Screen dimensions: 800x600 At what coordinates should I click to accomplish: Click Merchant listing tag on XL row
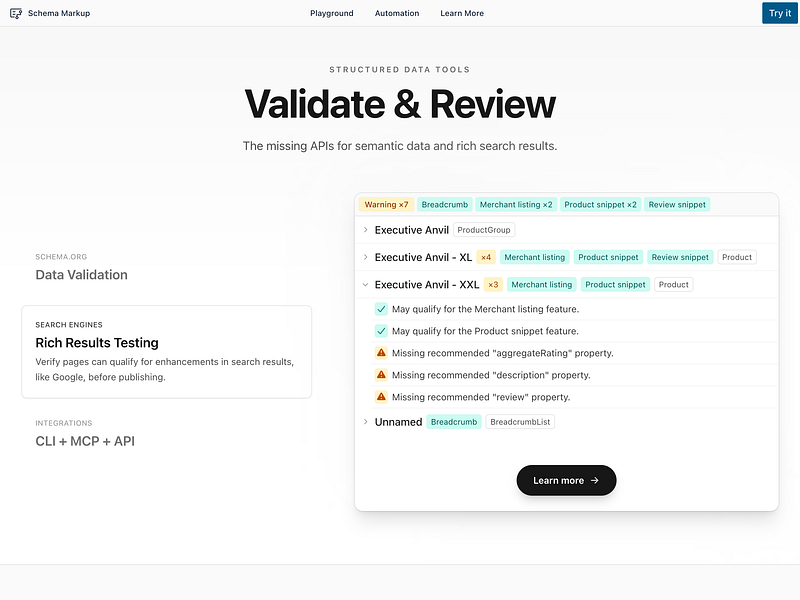tap(535, 257)
